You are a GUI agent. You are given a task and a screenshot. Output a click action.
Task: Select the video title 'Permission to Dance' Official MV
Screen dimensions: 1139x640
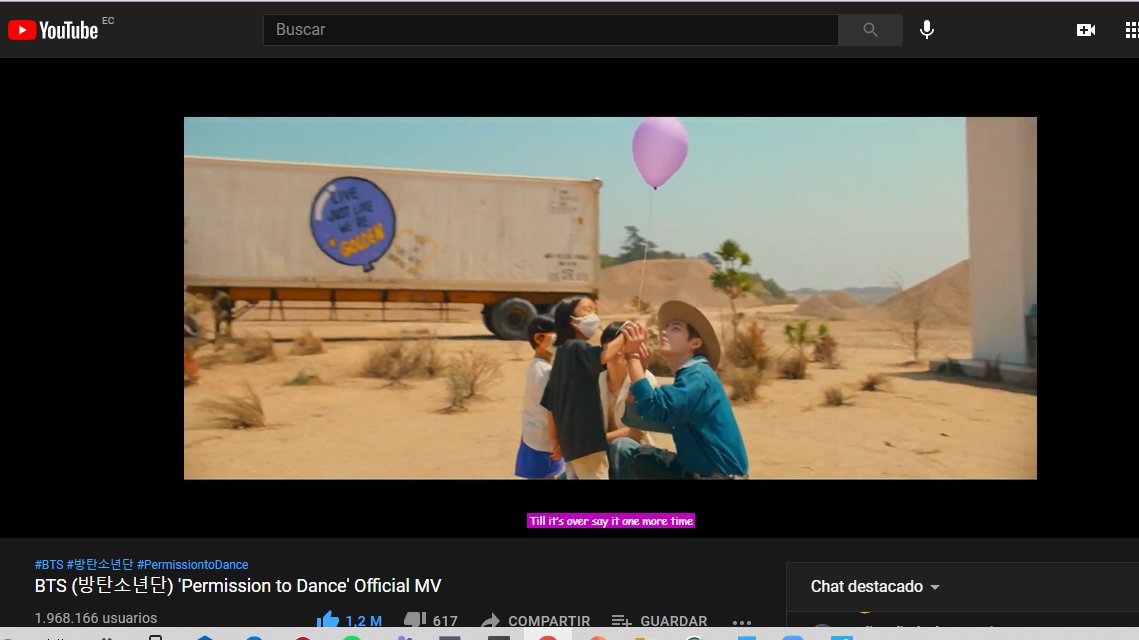click(x=238, y=586)
